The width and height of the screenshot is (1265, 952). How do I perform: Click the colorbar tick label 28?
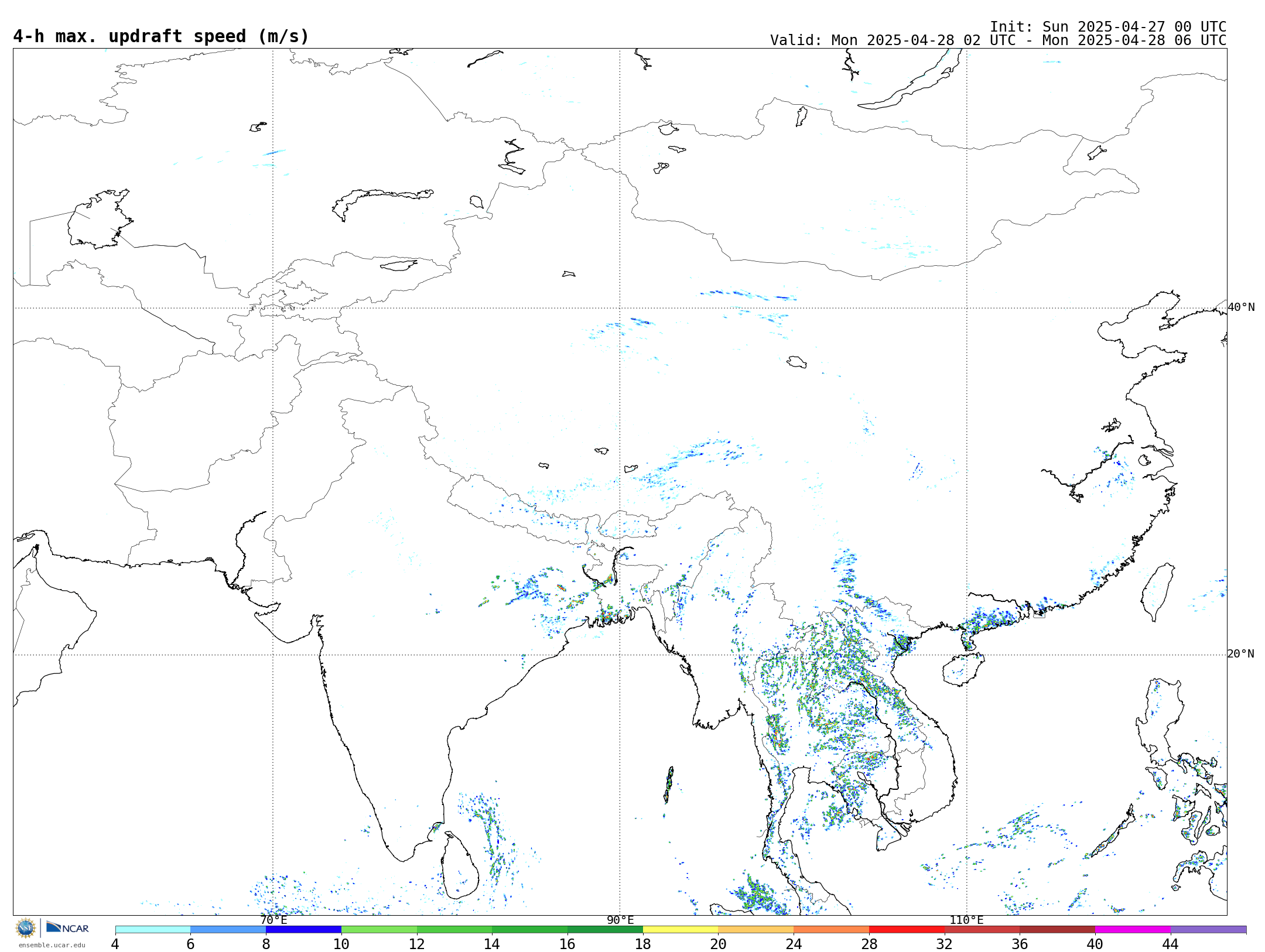(x=869, y=944)
